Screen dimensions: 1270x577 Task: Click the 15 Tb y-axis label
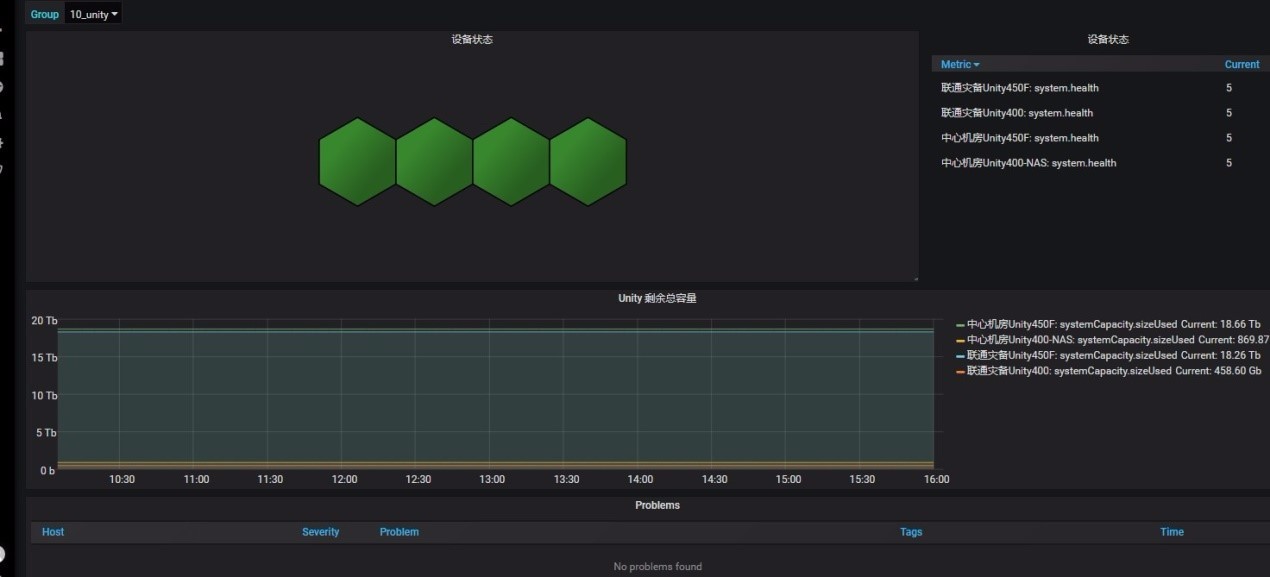pos(45,358)
